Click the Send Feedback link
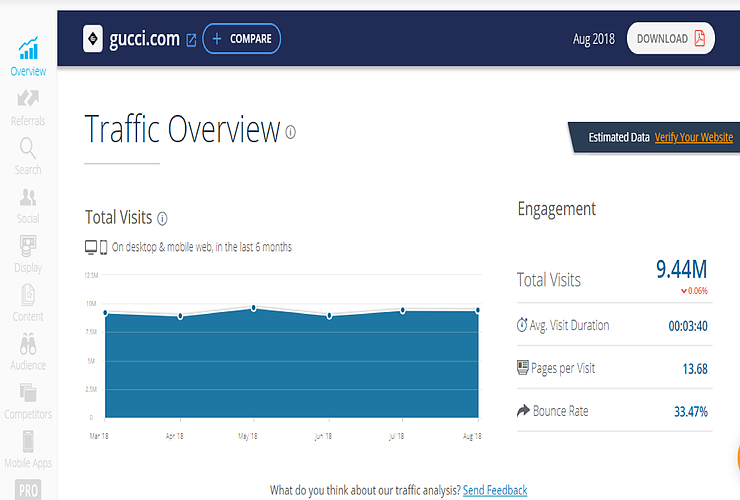 pyautogui.click(x=495, y=490)
